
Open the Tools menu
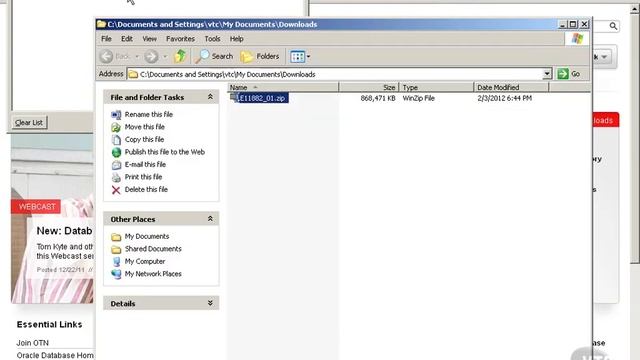212,39
